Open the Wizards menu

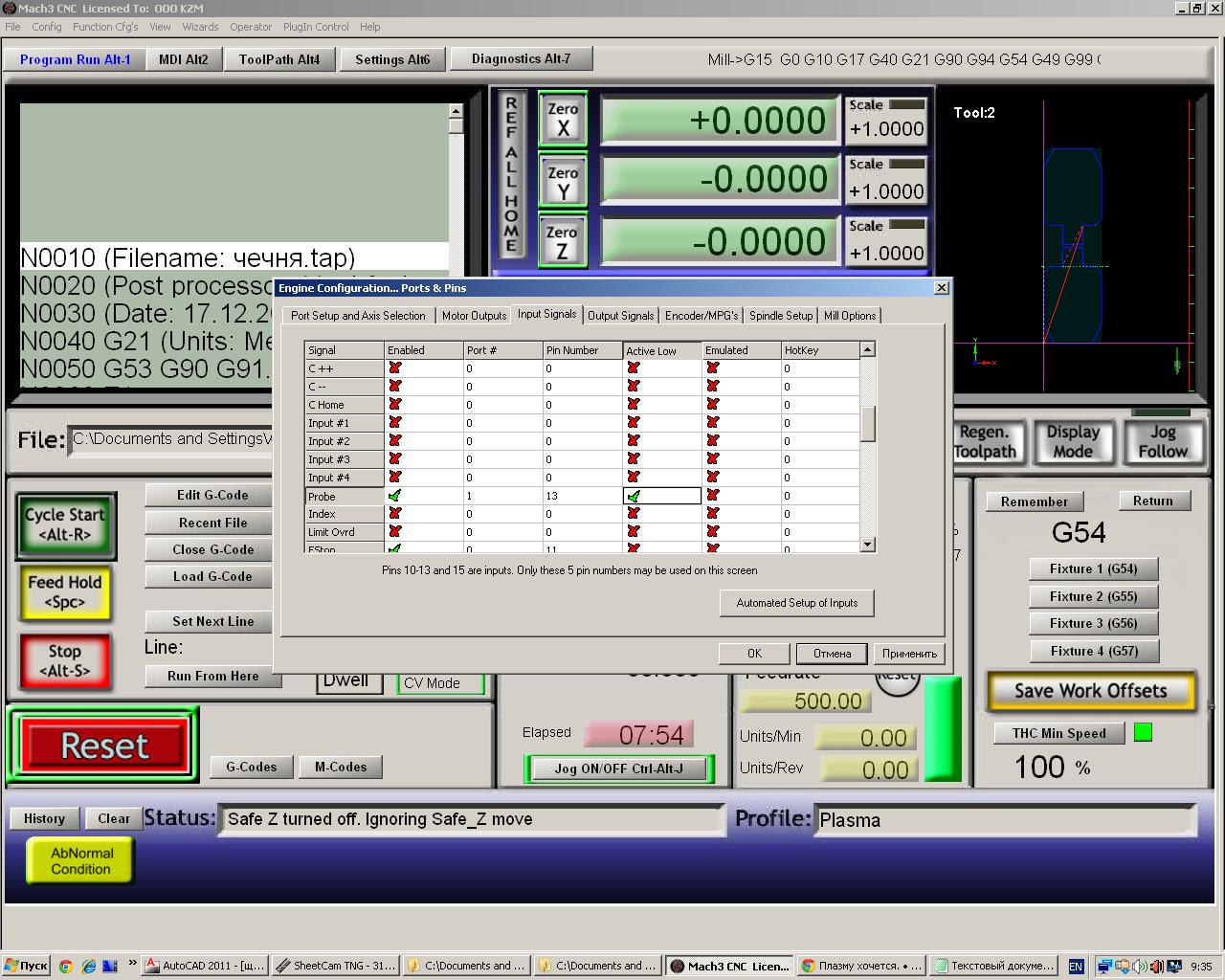click(x=200, y=27)
